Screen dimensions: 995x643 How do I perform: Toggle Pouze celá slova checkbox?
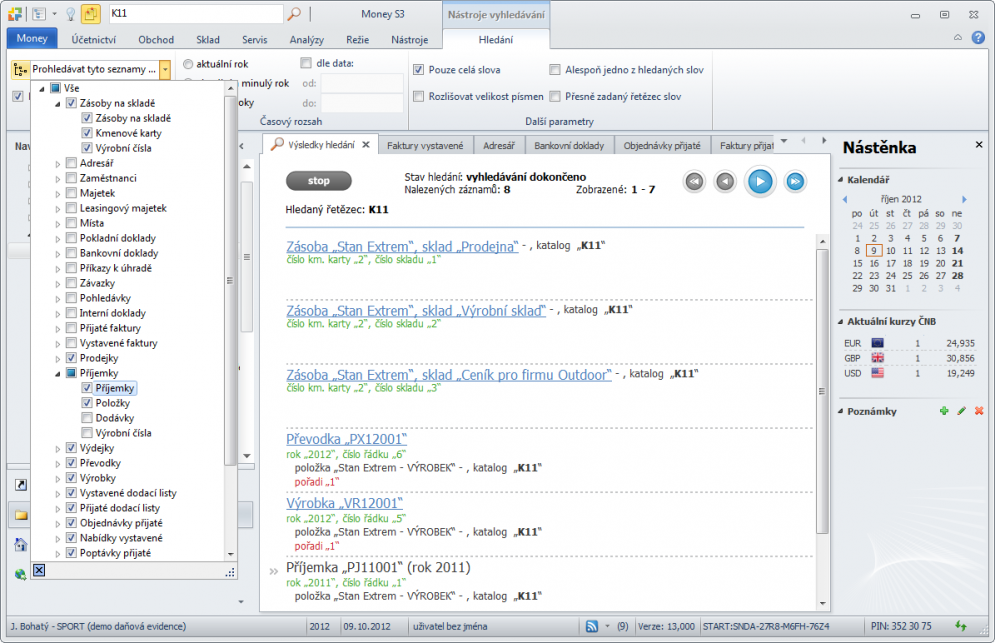[x=418, y=69]
